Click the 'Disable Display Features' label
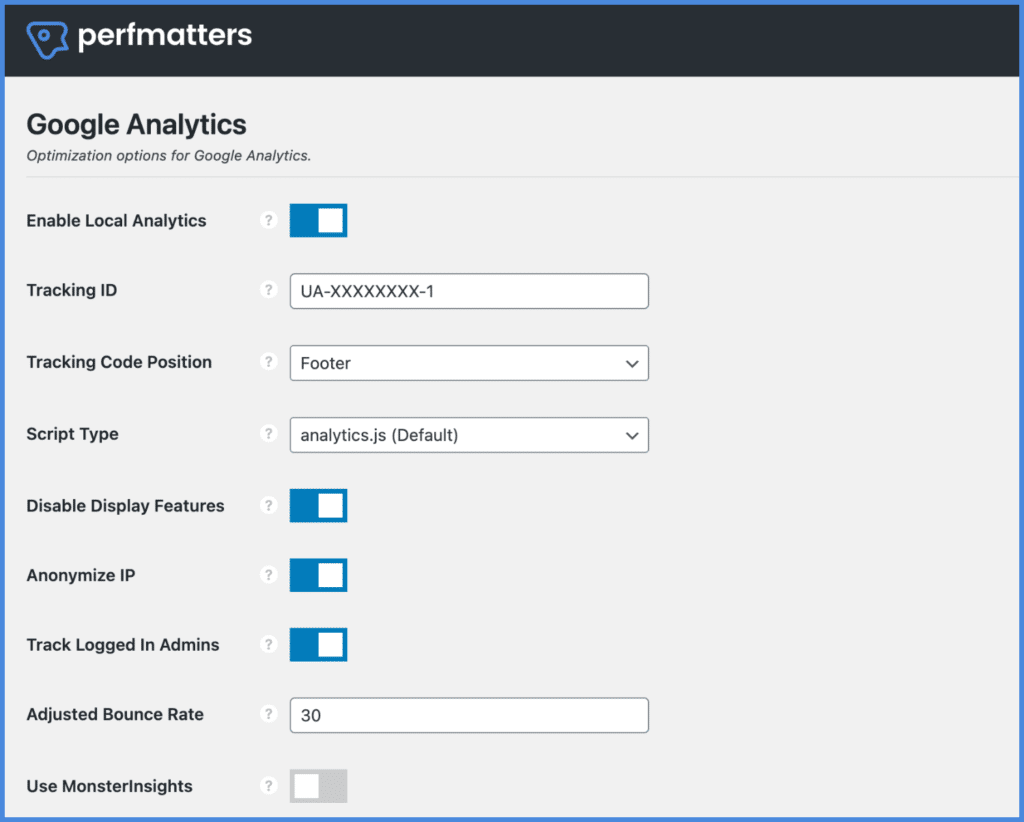The height and width of the screenshot is (822, 1024). (x=125, y=506)
